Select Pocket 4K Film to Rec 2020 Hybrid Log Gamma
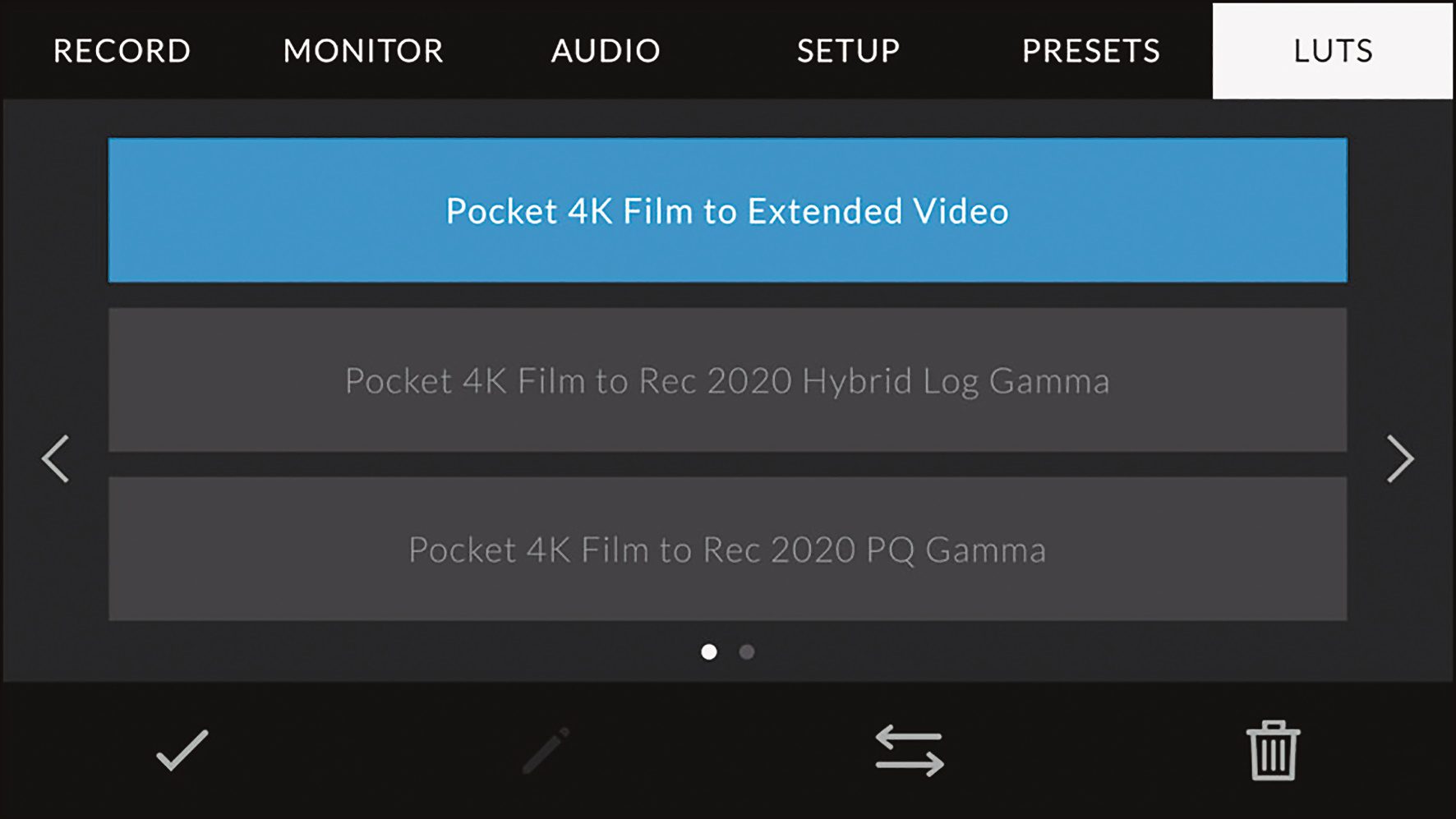Screen dimensions: 1456x819 pos(728,380)
